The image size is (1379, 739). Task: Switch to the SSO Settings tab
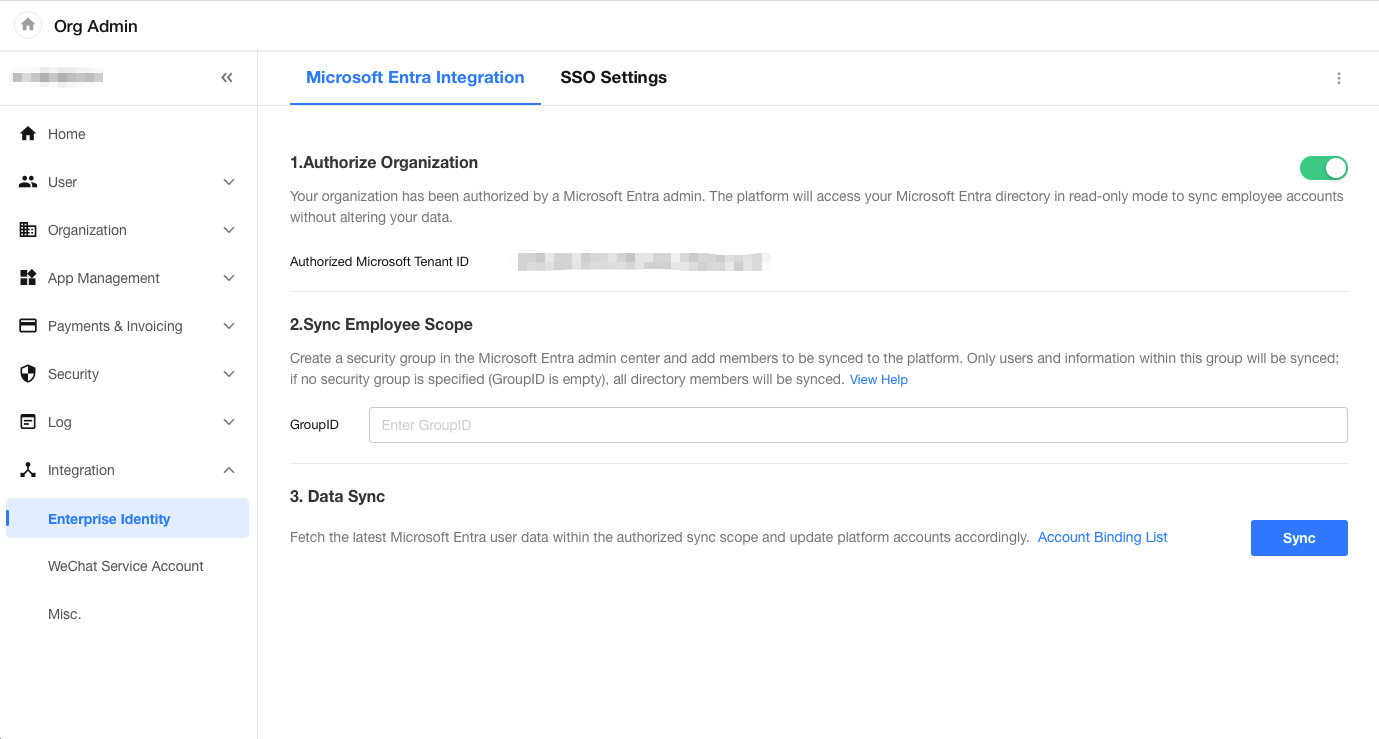click(x=613, y=78)
